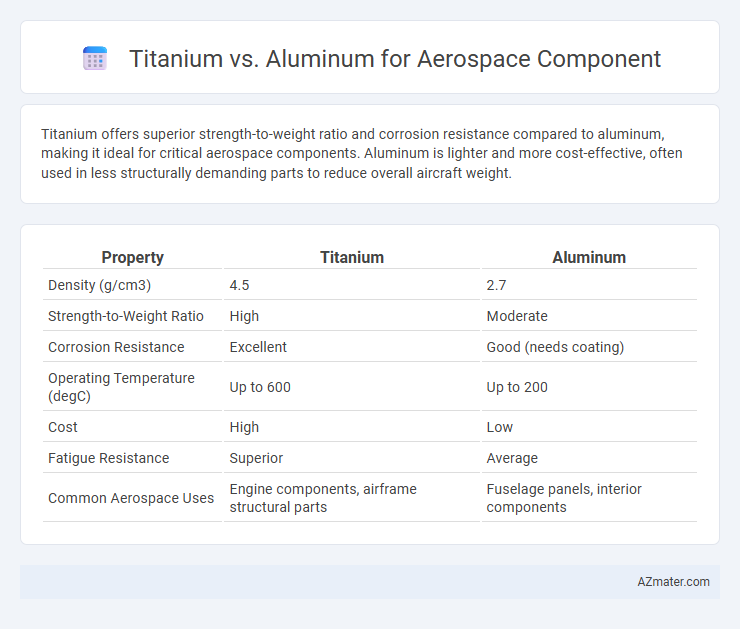The image size is (740, 629).
Task: Click the heading Titanium vs. Aluminum for Aerospace Component
Action: coord(395,59)
